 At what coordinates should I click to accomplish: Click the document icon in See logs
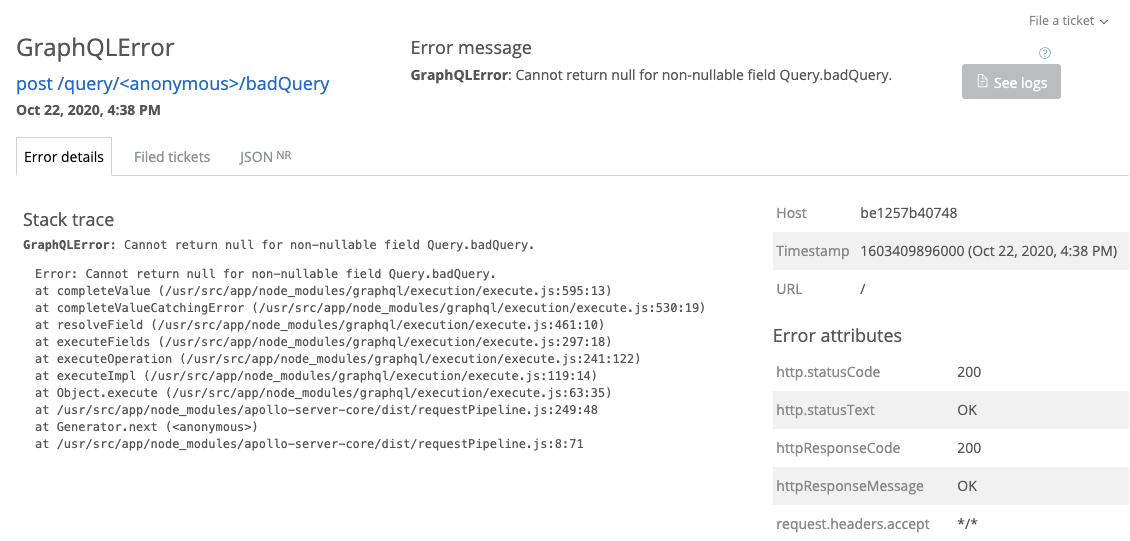tap(982, 81)
